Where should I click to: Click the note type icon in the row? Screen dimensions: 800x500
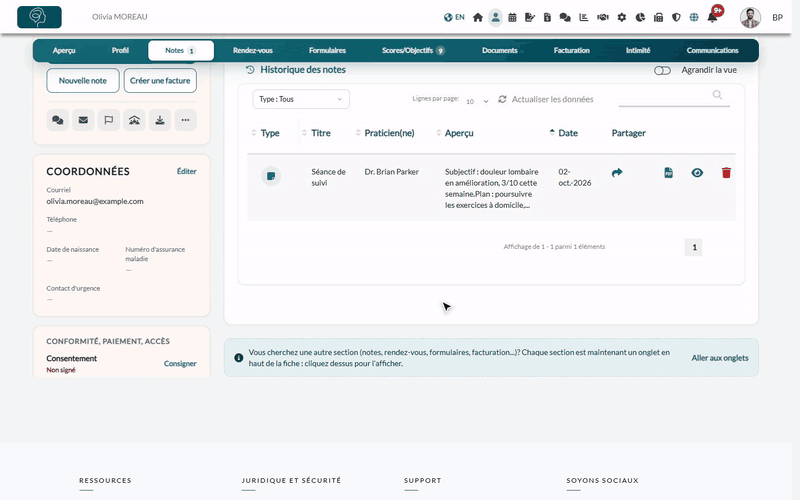pyautogui.click(x=271, y=176)
